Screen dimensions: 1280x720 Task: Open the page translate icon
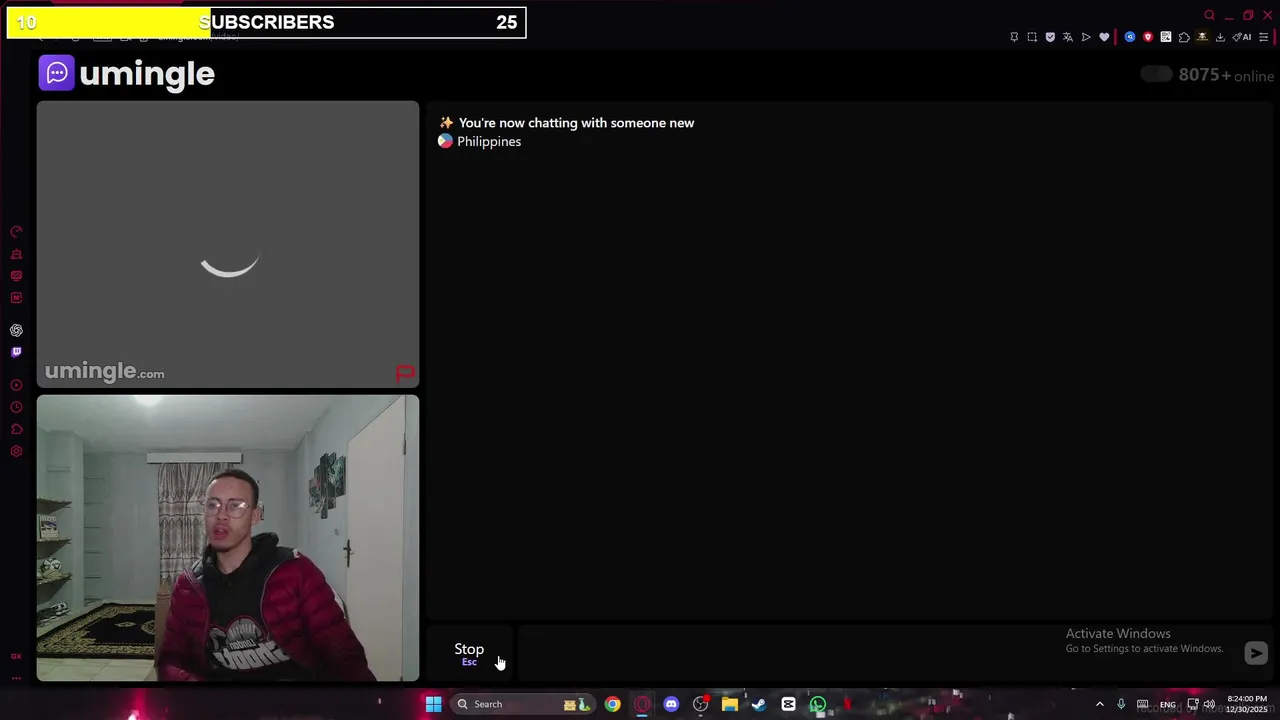click(x=1068, y=37)
